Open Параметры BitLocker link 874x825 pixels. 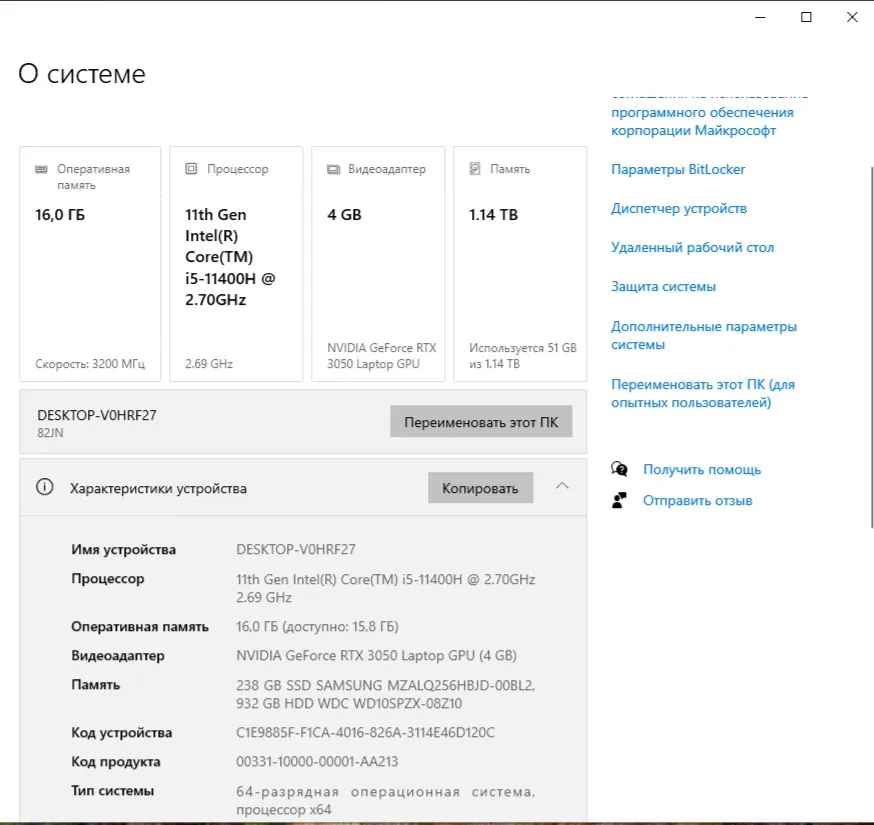678,169
